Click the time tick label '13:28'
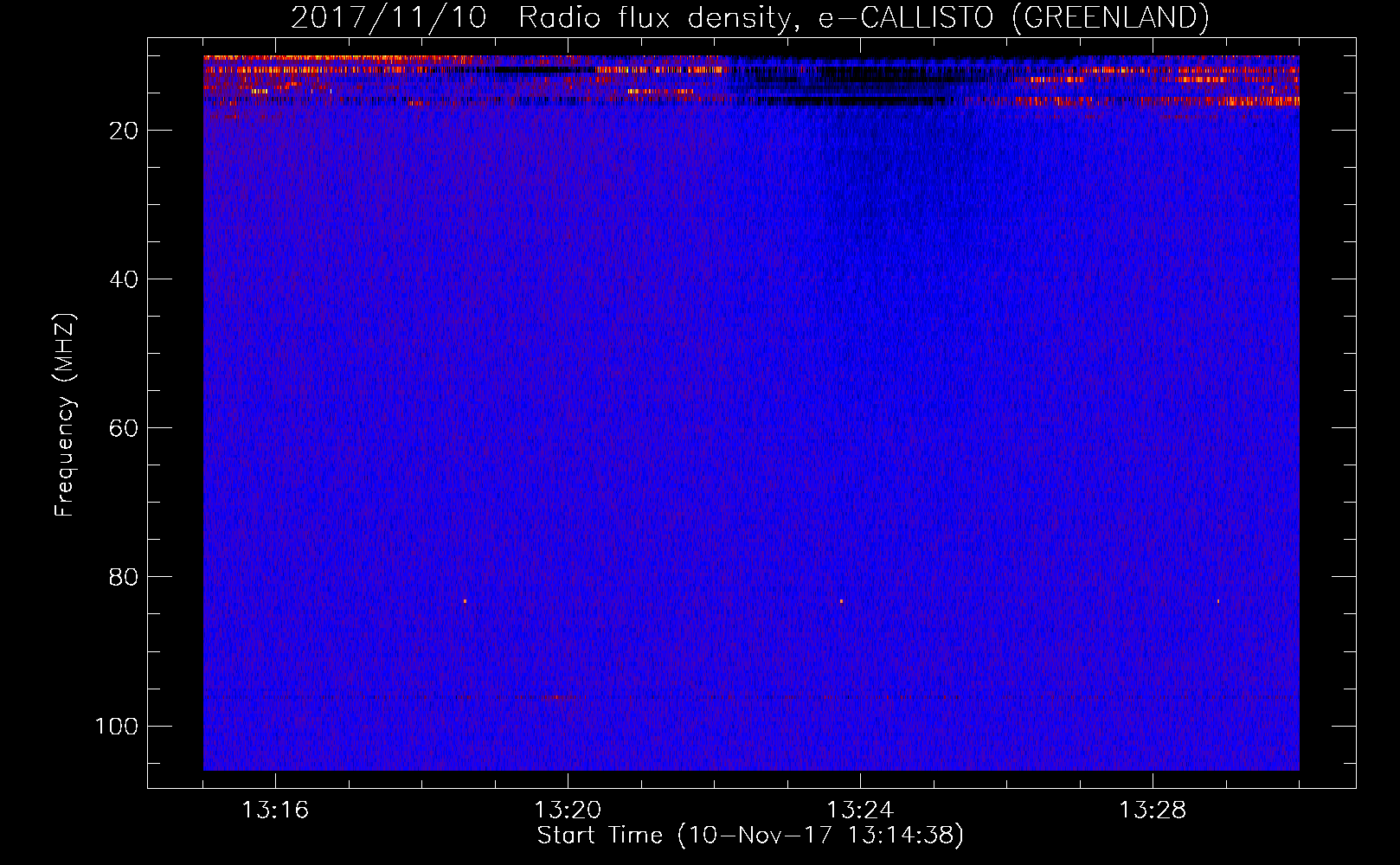Viewport: 1400px width, 865px height. point(1153,811)
